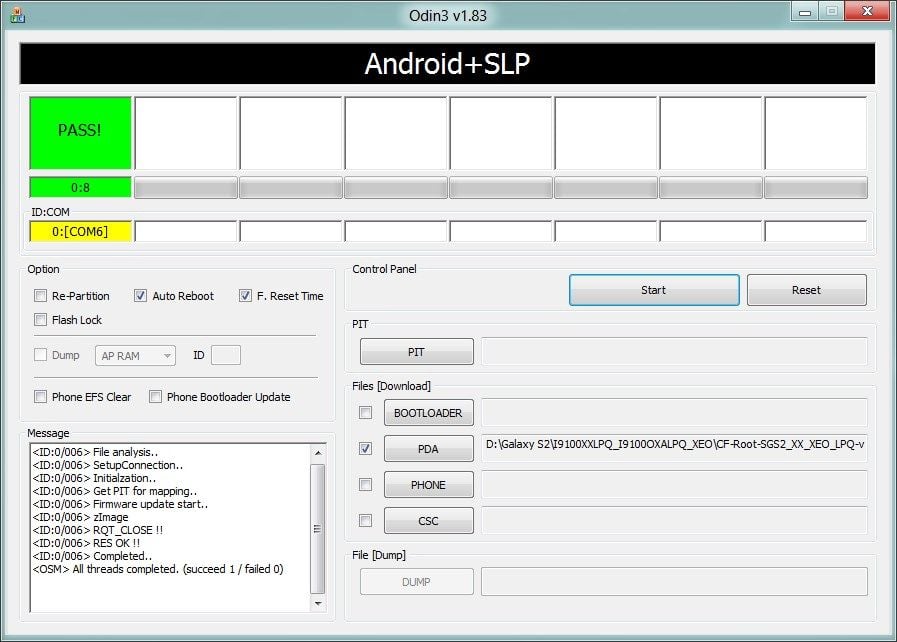
Task: Disable the Auto Reboot option
Action: (x=141, y=295)
